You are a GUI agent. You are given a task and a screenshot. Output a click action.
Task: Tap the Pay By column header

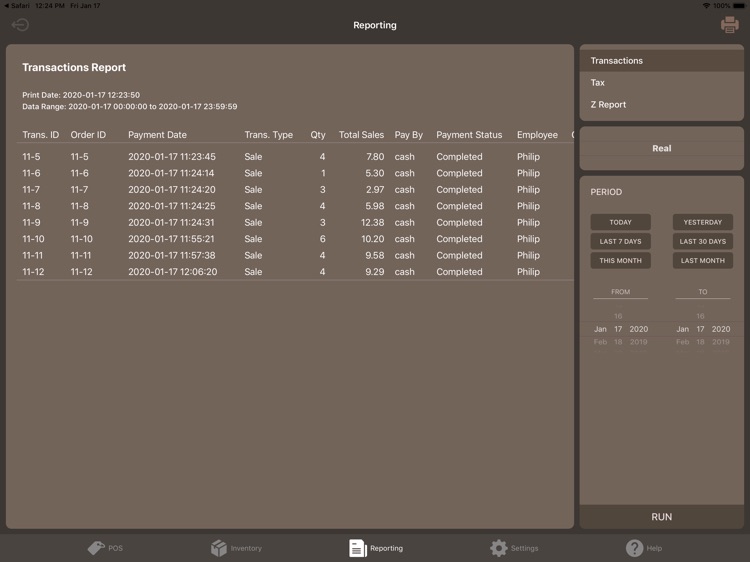pyautogui.click(x=408, y=135)
